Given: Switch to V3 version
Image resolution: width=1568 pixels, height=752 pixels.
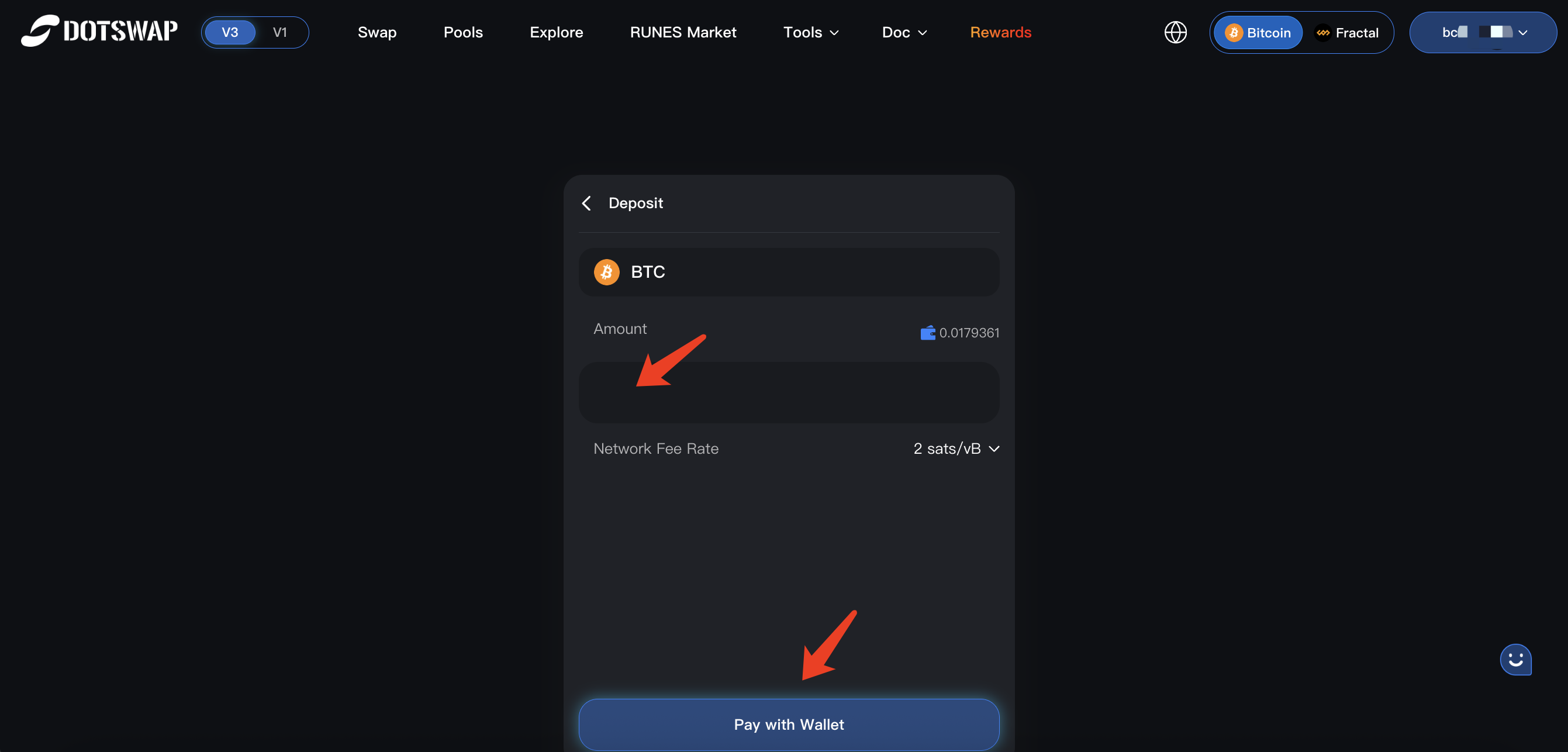Looking at the screenshot, I should (x=230, y=32).
